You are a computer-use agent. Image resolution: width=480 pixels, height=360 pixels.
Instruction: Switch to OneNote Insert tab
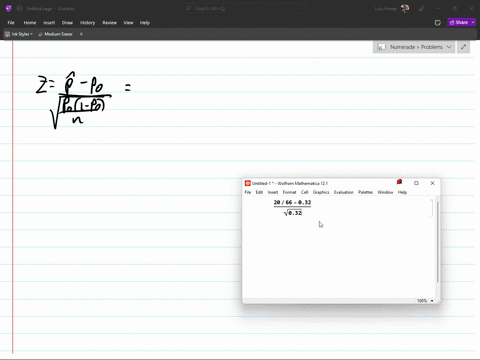coord(49,23)
